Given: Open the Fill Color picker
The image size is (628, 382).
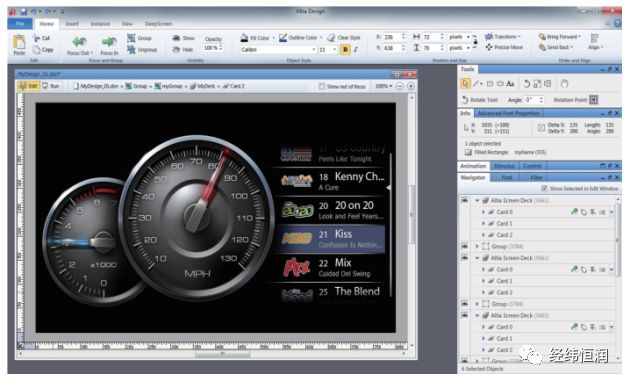Looking at the screenshot, I should pyautogui.click(x=256, y=38).
